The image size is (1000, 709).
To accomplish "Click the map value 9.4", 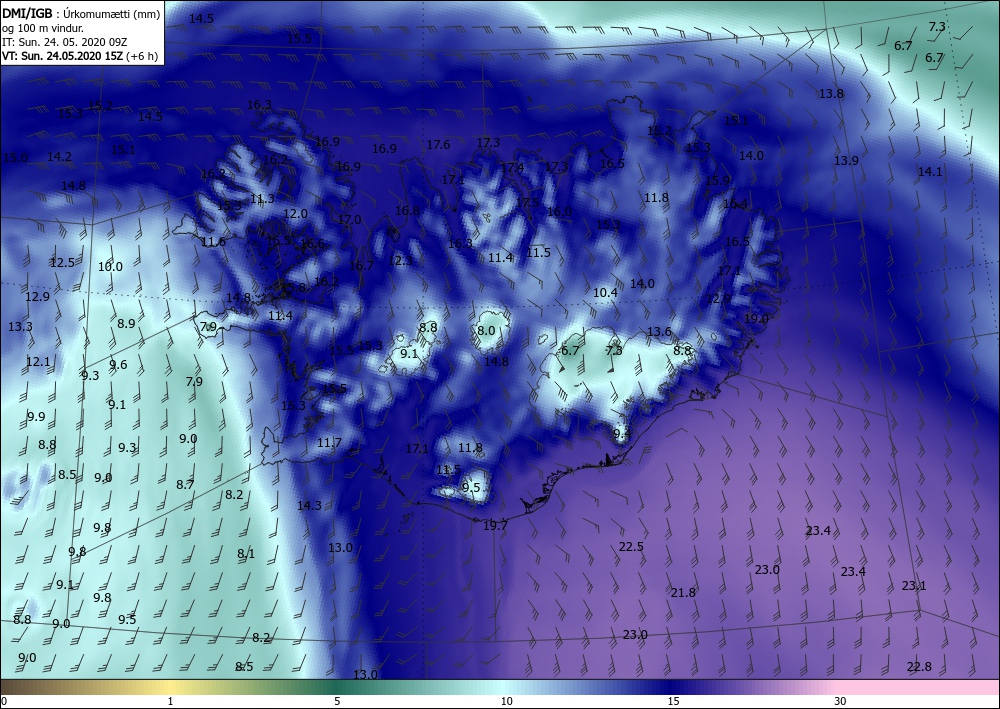I will coord(622,433).
